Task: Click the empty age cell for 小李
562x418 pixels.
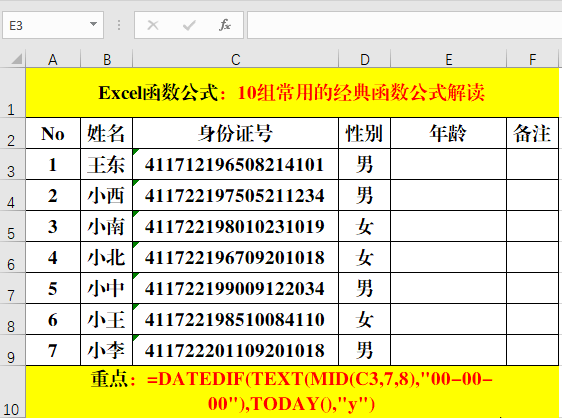Action: [x=448, y=350]
